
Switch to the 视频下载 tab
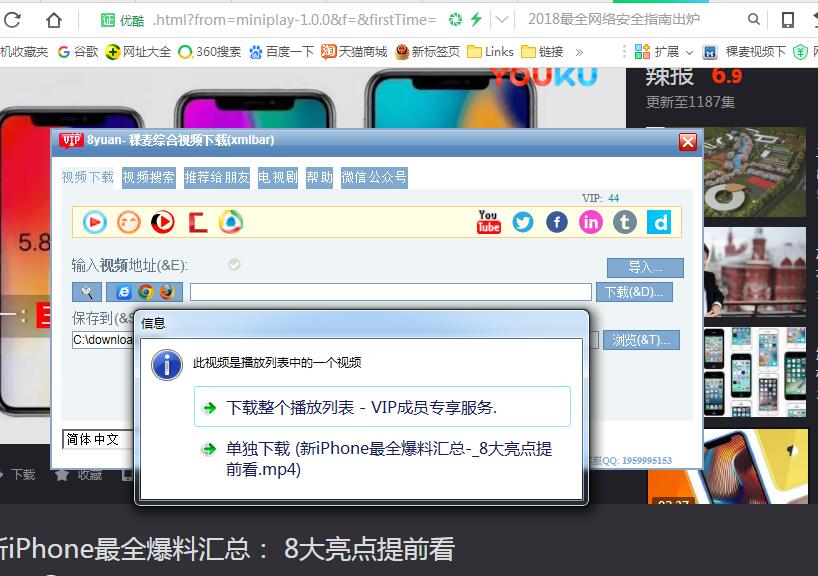[87, 177]
